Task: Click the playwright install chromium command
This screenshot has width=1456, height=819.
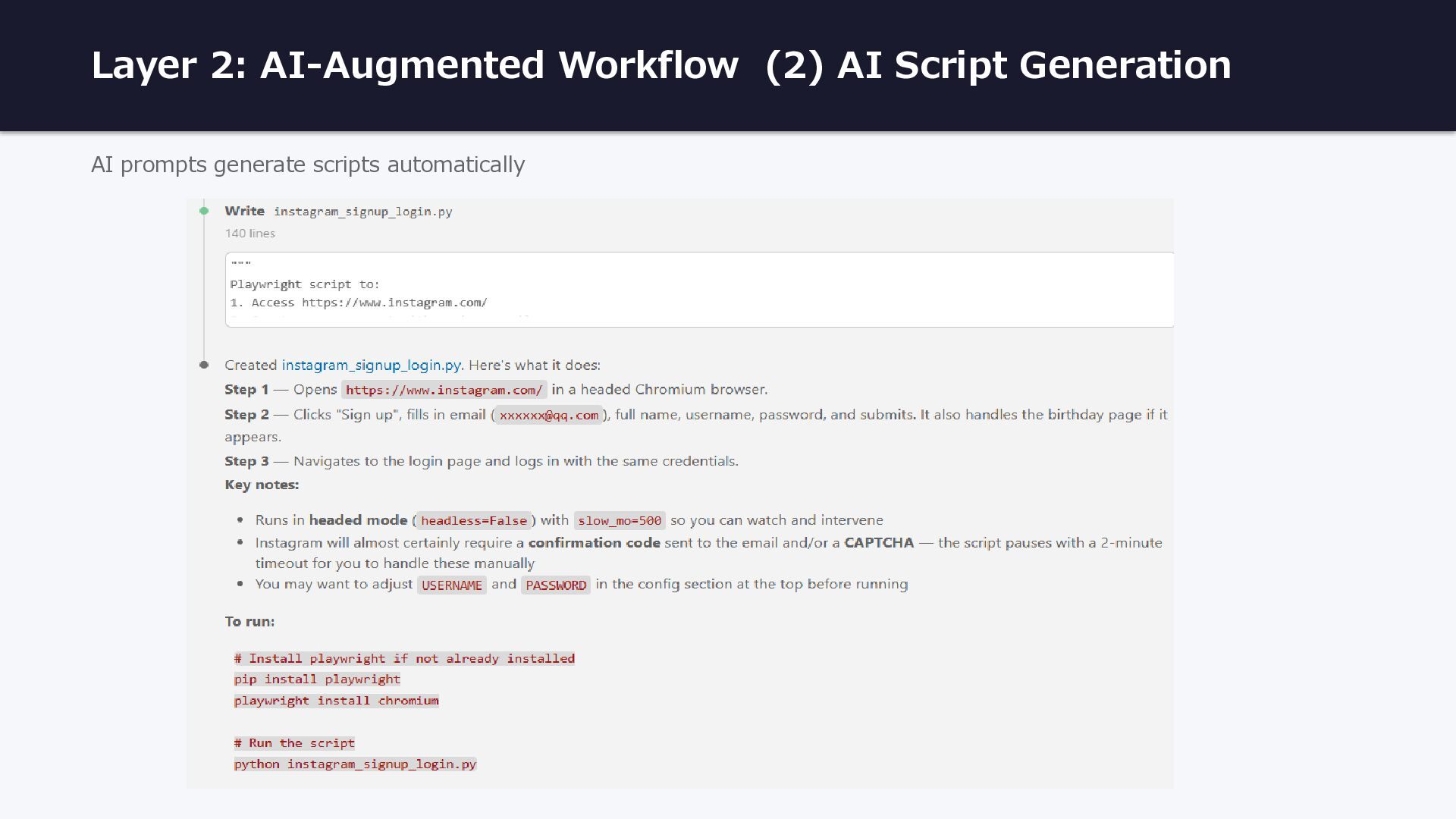Action: click(x=336, y=701)
